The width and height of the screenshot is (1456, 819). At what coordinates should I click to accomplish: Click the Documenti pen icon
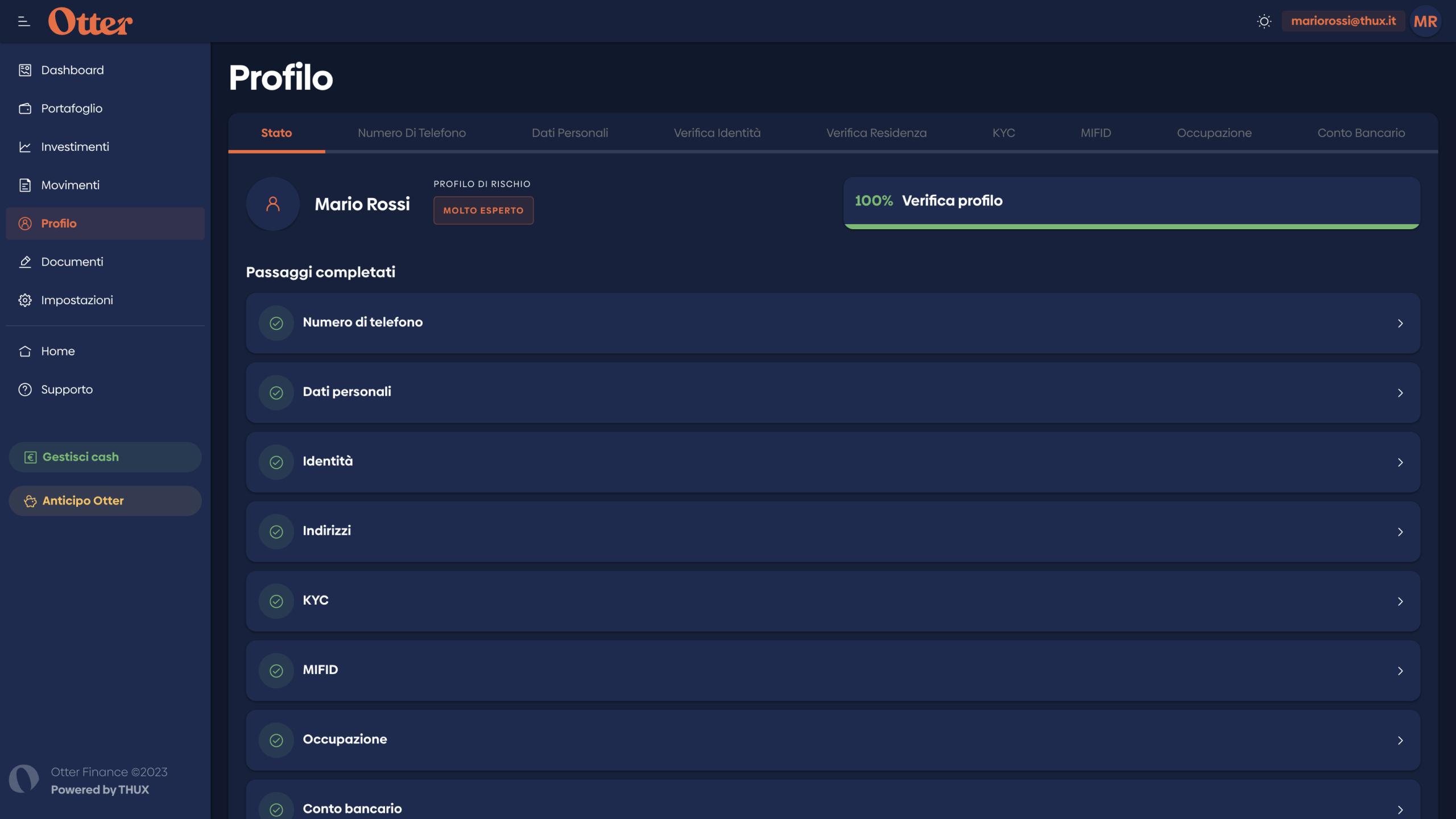pos(25,262)
